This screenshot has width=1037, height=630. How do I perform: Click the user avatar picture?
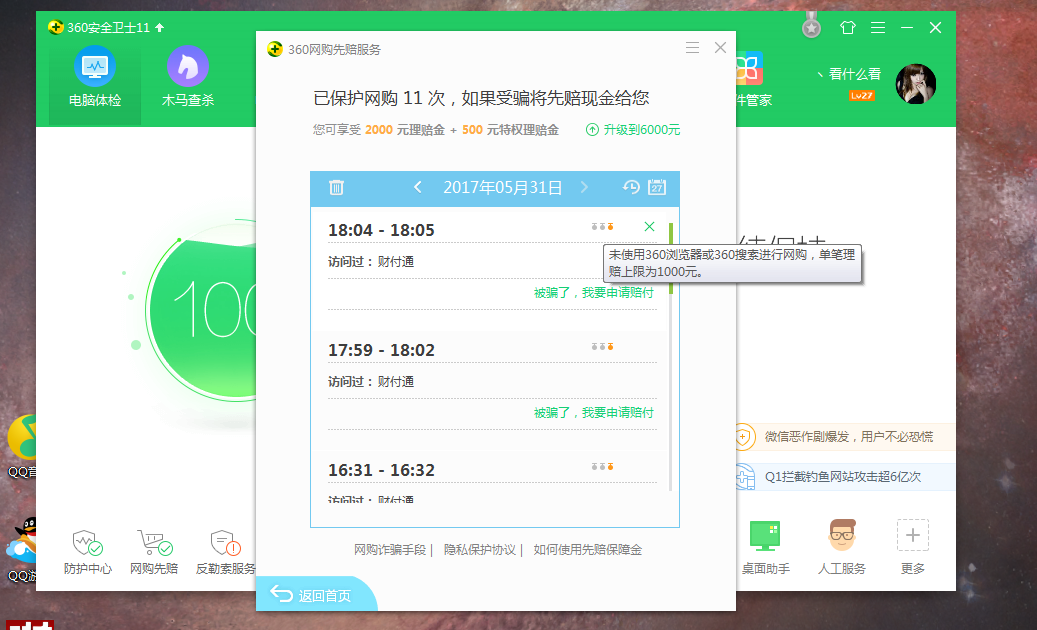(x=915, y=84)
